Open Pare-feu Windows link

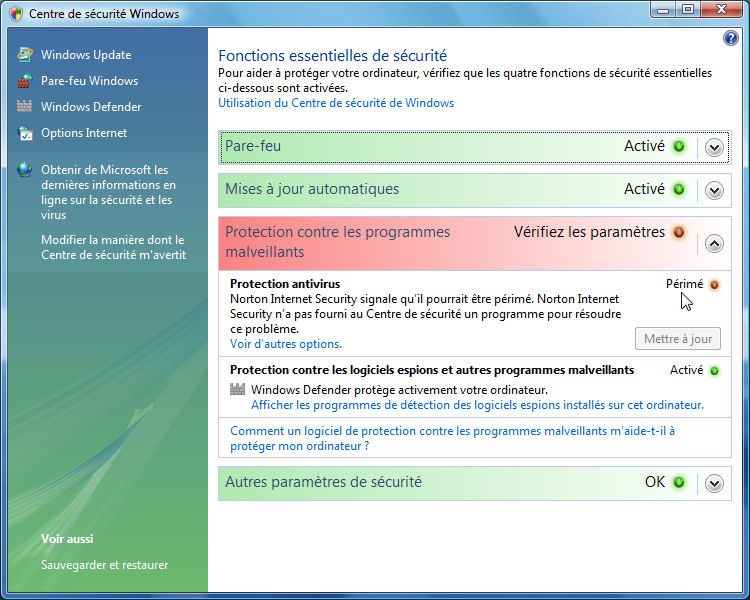click(x=89, y=81)
